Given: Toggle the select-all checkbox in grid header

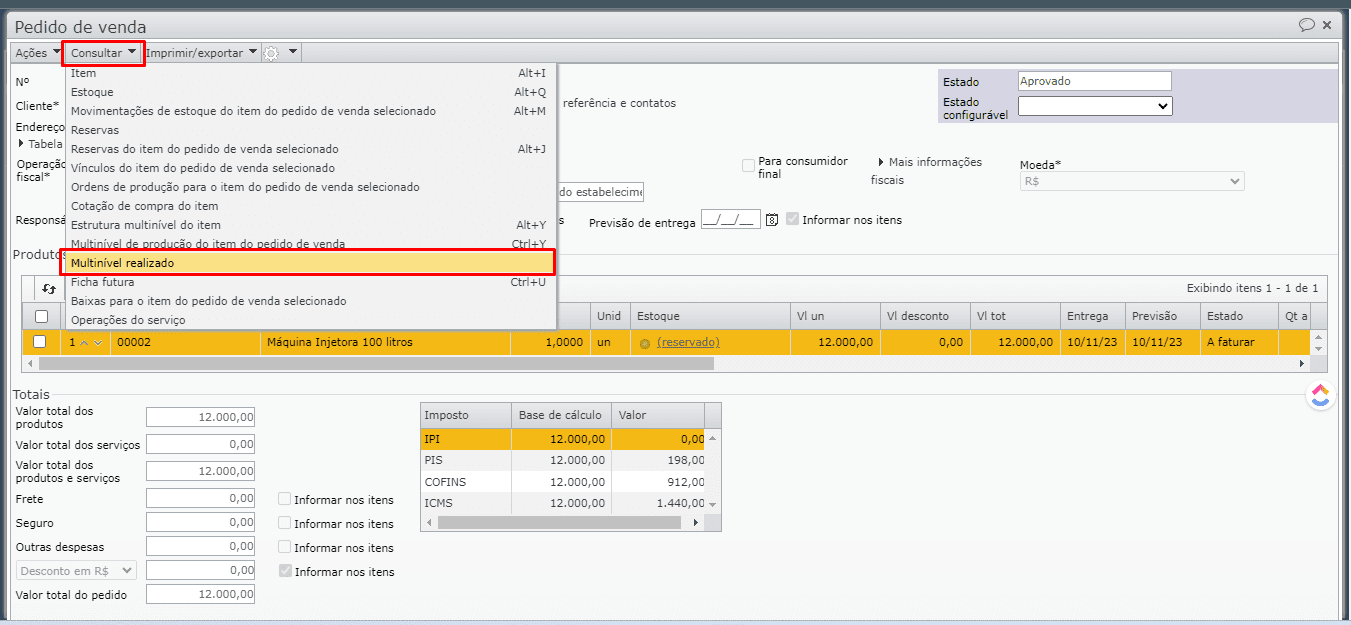Looking at the screenshot, I should 41,316.
